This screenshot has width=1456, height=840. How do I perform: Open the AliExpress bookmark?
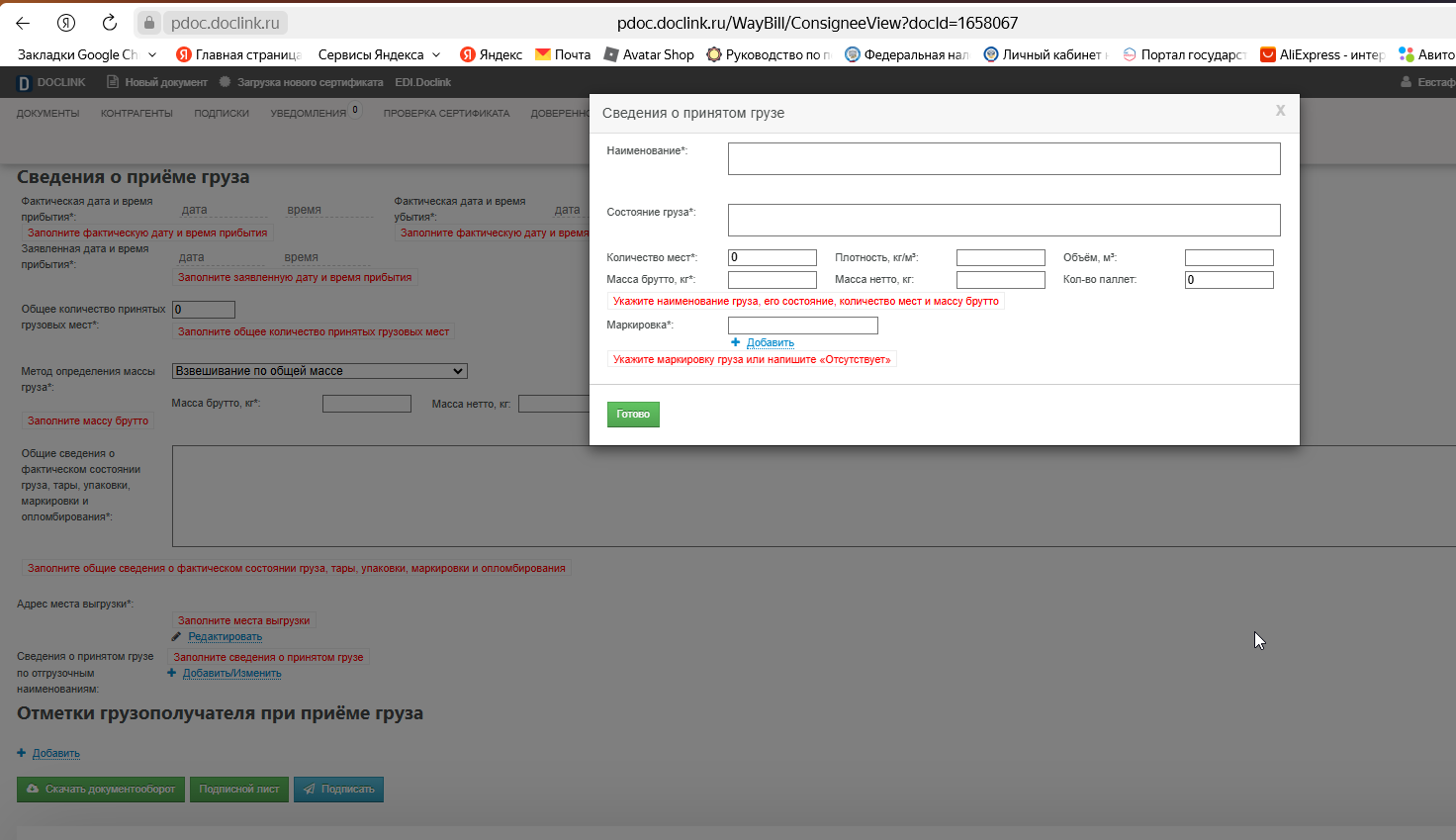[1322, 54]
